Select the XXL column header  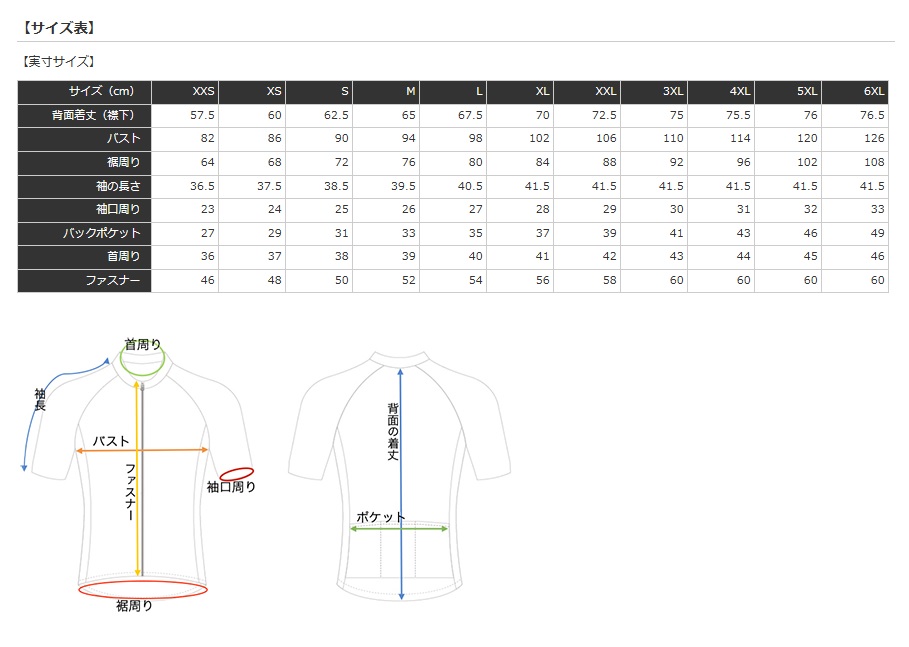tap(587, 92)
